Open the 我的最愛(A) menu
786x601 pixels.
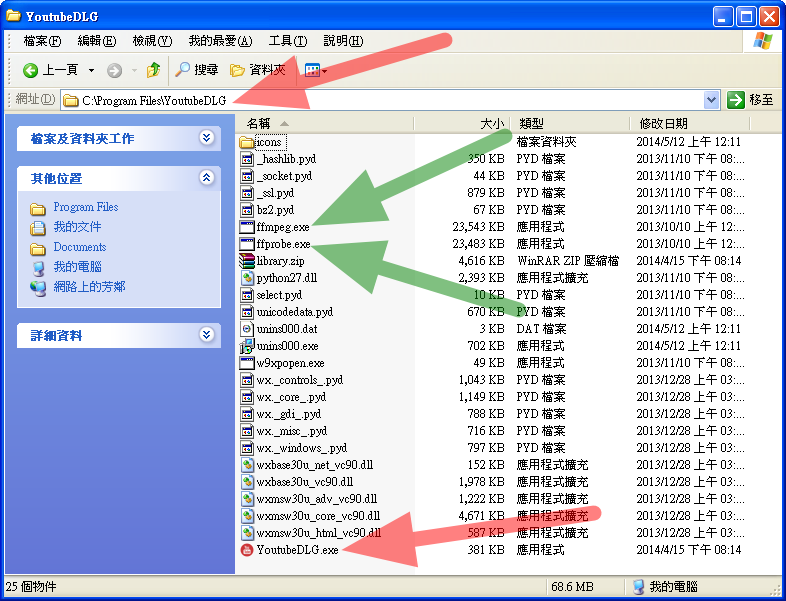click(220, 41)
